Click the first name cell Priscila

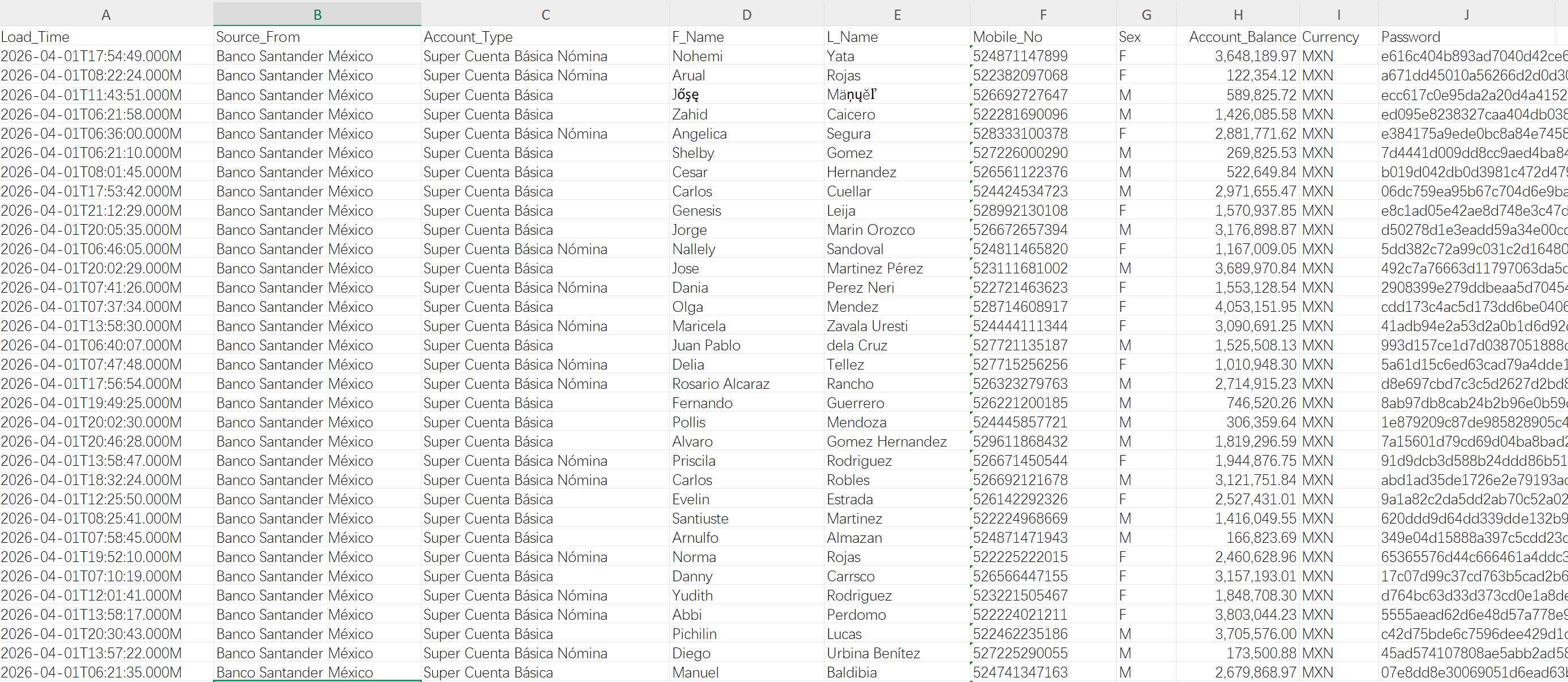point(747,461)
